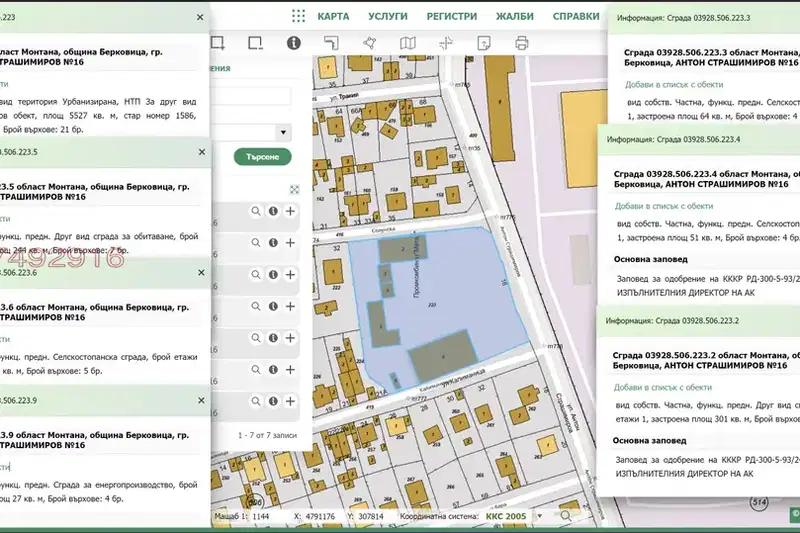Click the export document icon

tap(484, 43)
